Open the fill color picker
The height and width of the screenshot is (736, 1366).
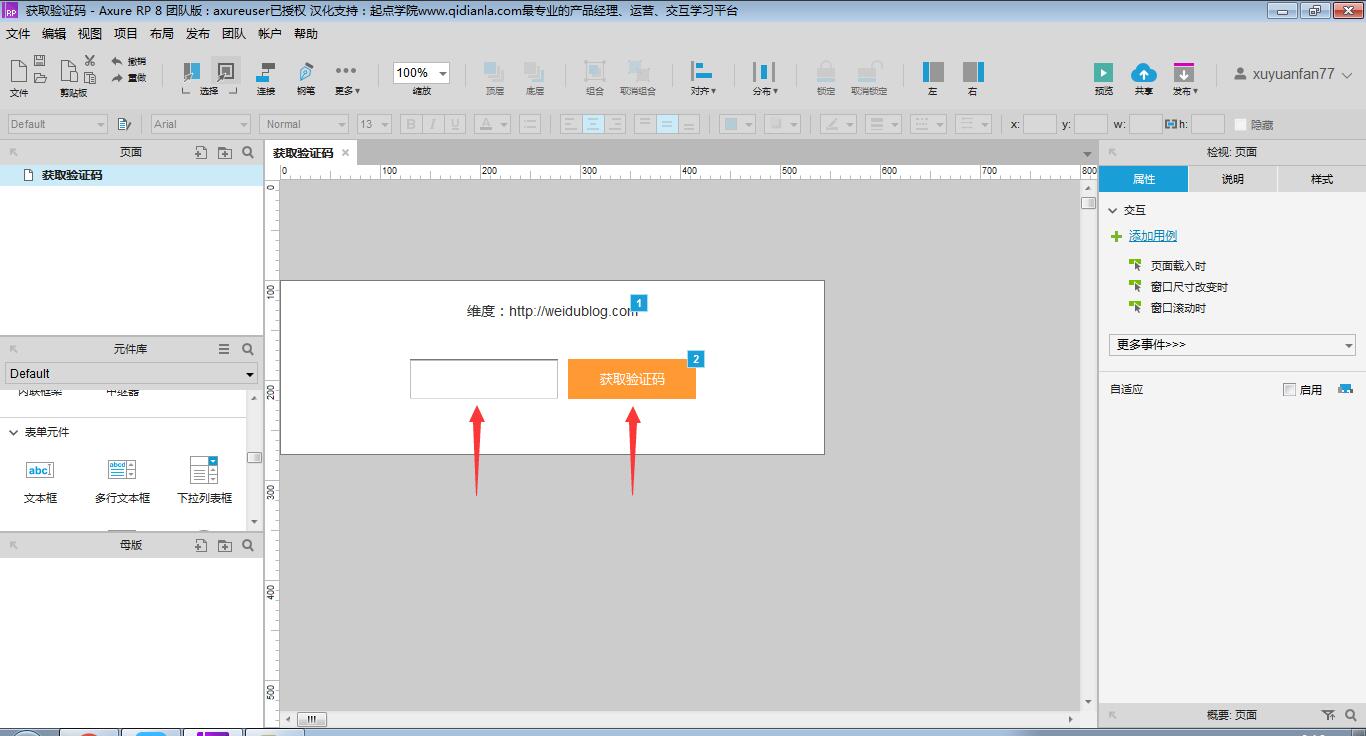point(737,124)
